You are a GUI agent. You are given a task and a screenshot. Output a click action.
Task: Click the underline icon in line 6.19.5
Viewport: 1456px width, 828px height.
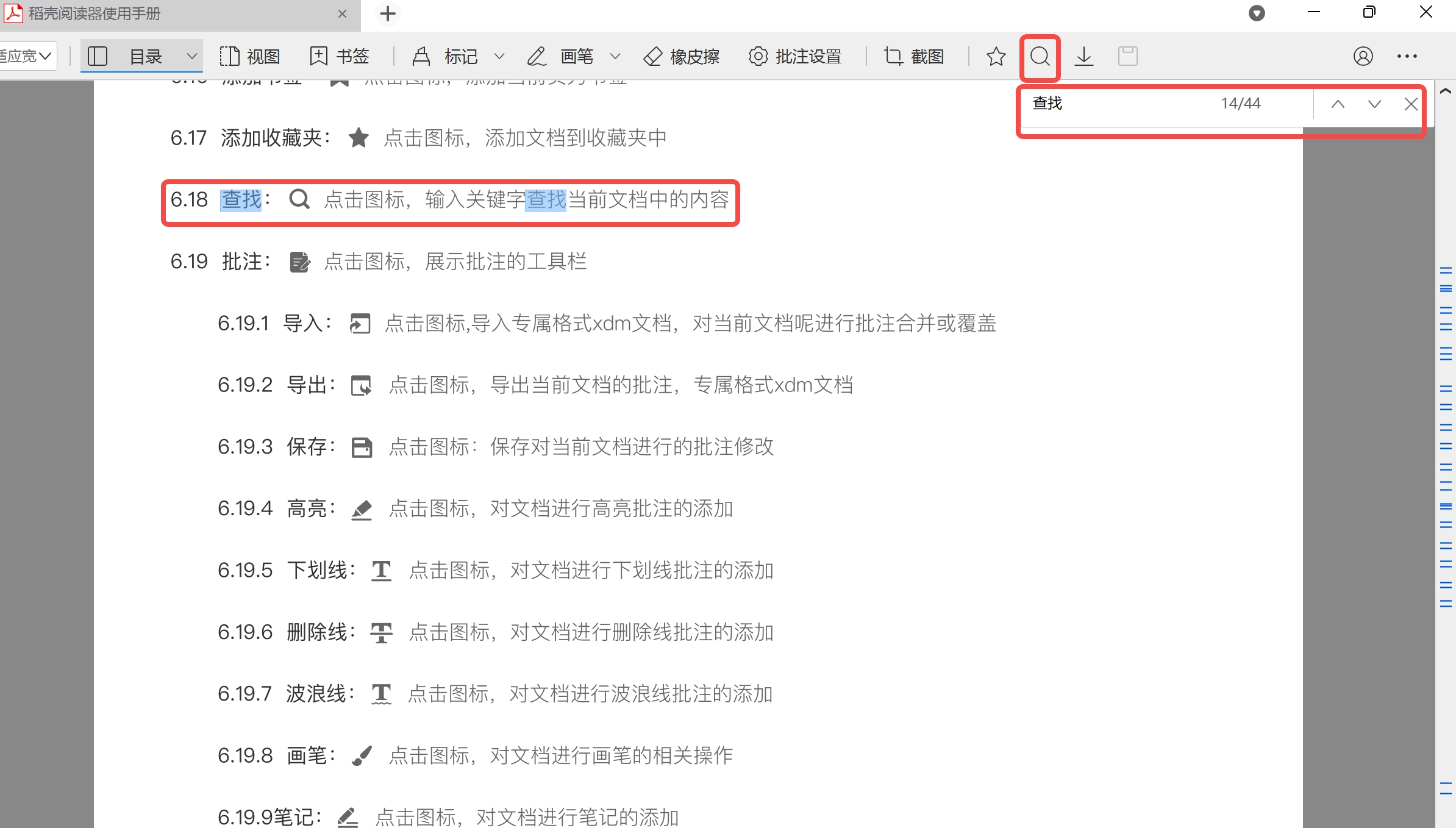[382, 571]
